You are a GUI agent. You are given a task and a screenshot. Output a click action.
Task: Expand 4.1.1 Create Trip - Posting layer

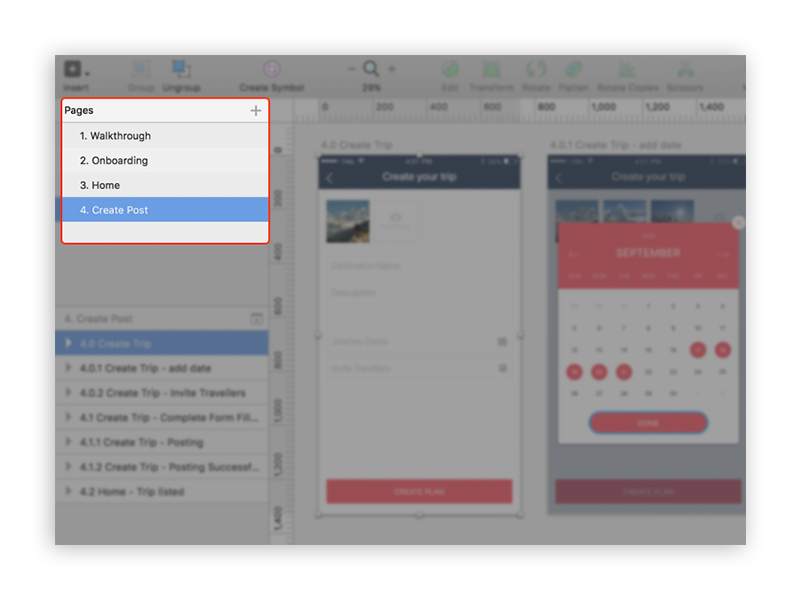[x=68, y=441]
